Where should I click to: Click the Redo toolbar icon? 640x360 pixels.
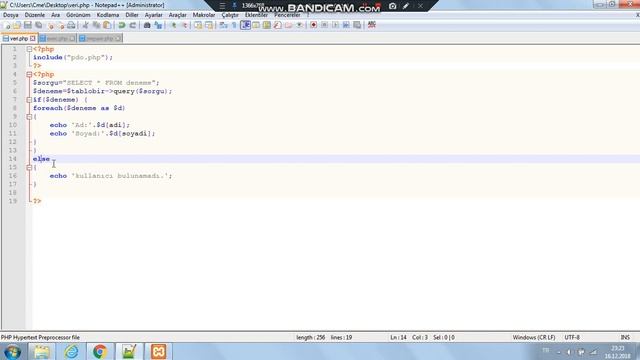pyautogui.click(x=133, y=25)
